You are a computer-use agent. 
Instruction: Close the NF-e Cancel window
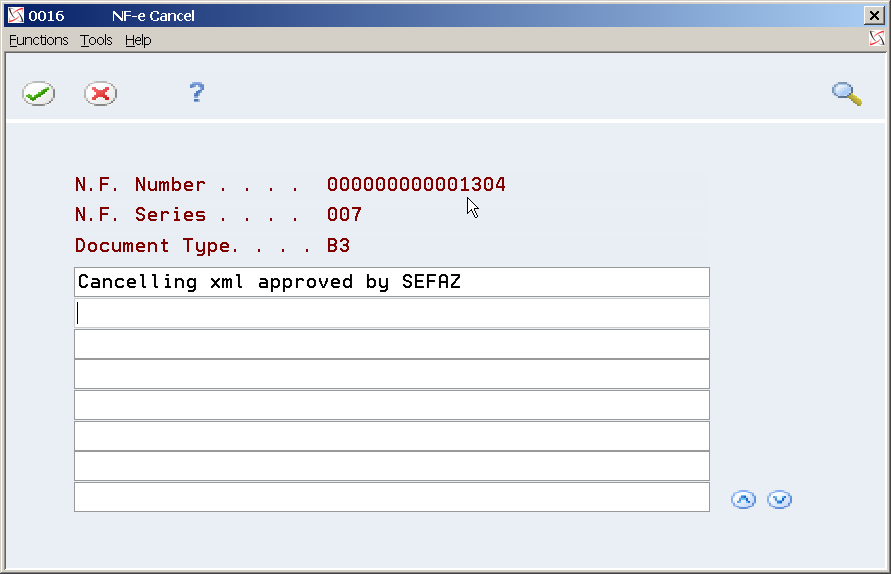click(x=874, y=15)
